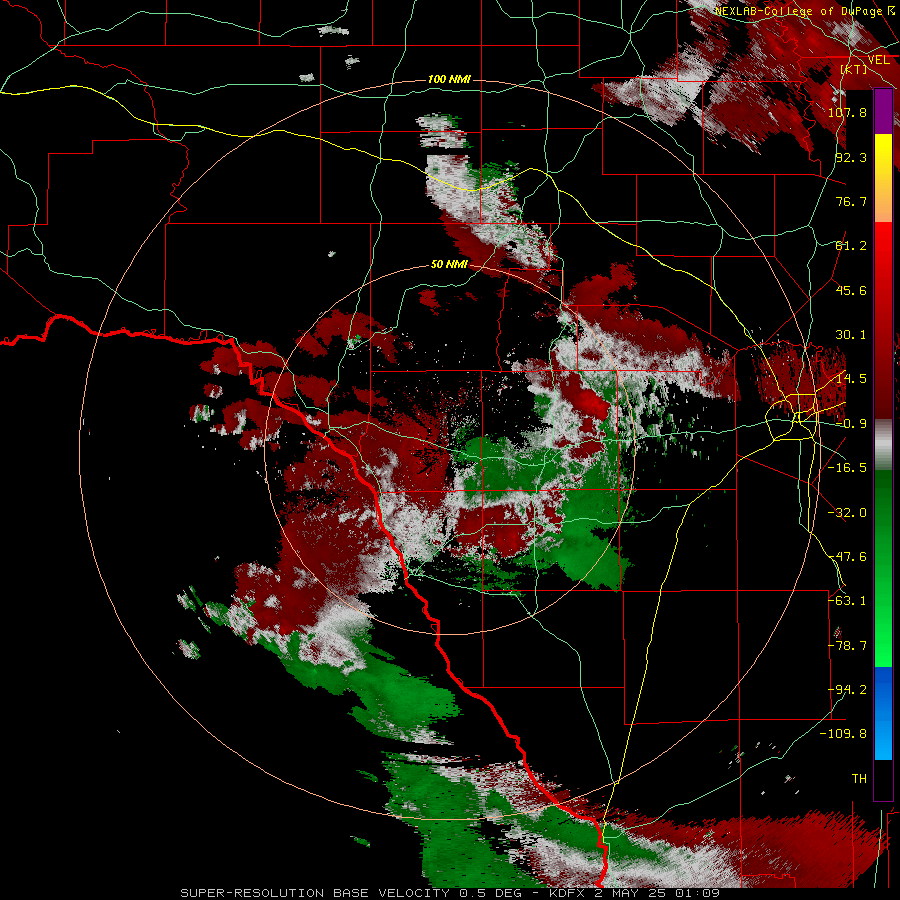
Task: Click the 100 NMI range ring label
Action: pos(449,79)
